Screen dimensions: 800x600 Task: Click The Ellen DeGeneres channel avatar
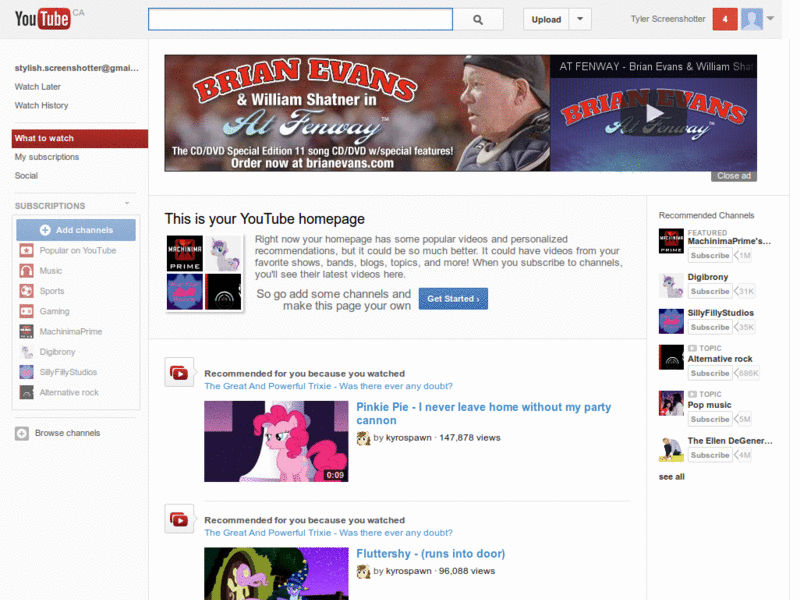click(x=671, y=449)
